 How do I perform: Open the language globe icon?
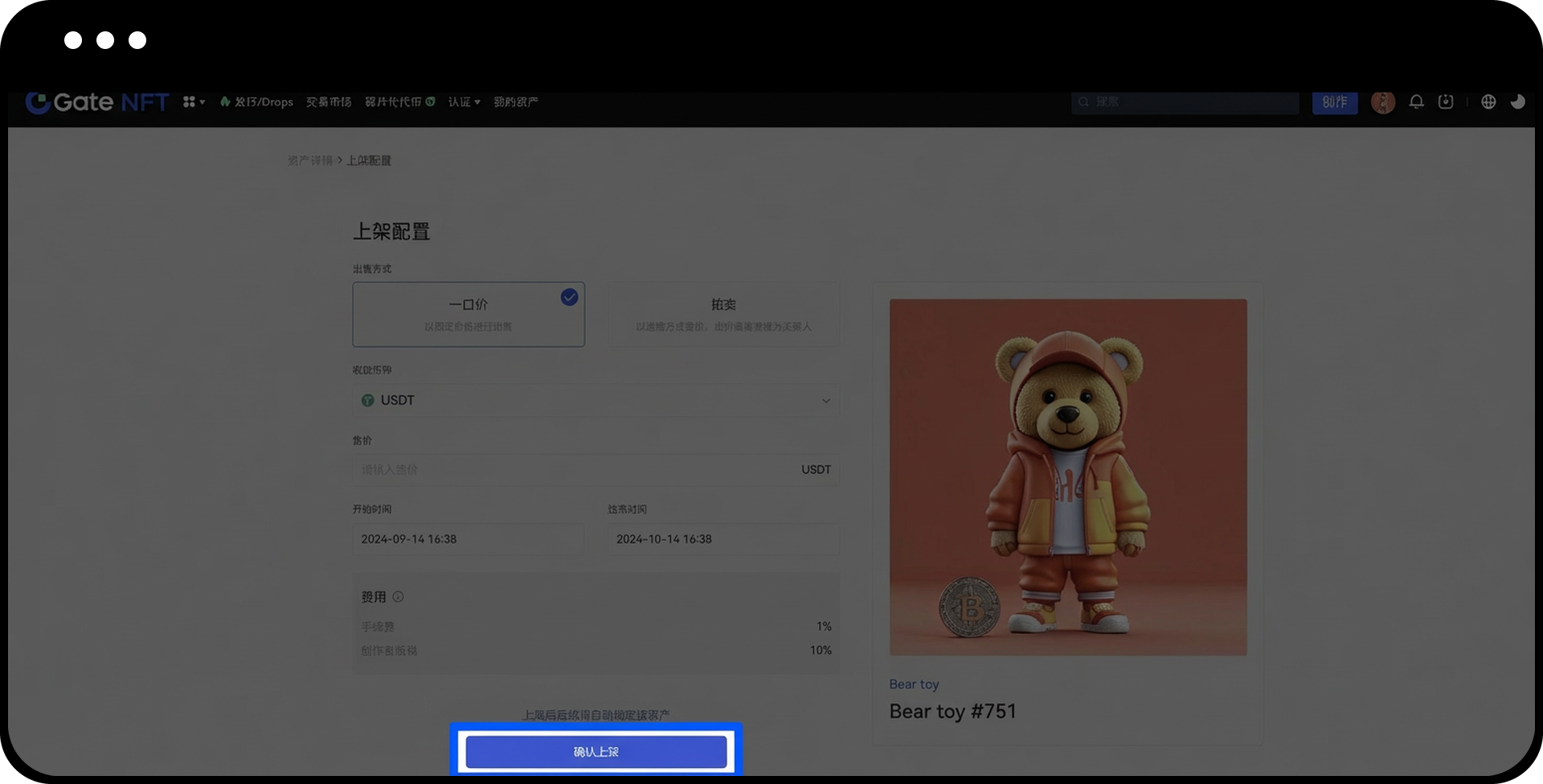tap(1488, 102)
